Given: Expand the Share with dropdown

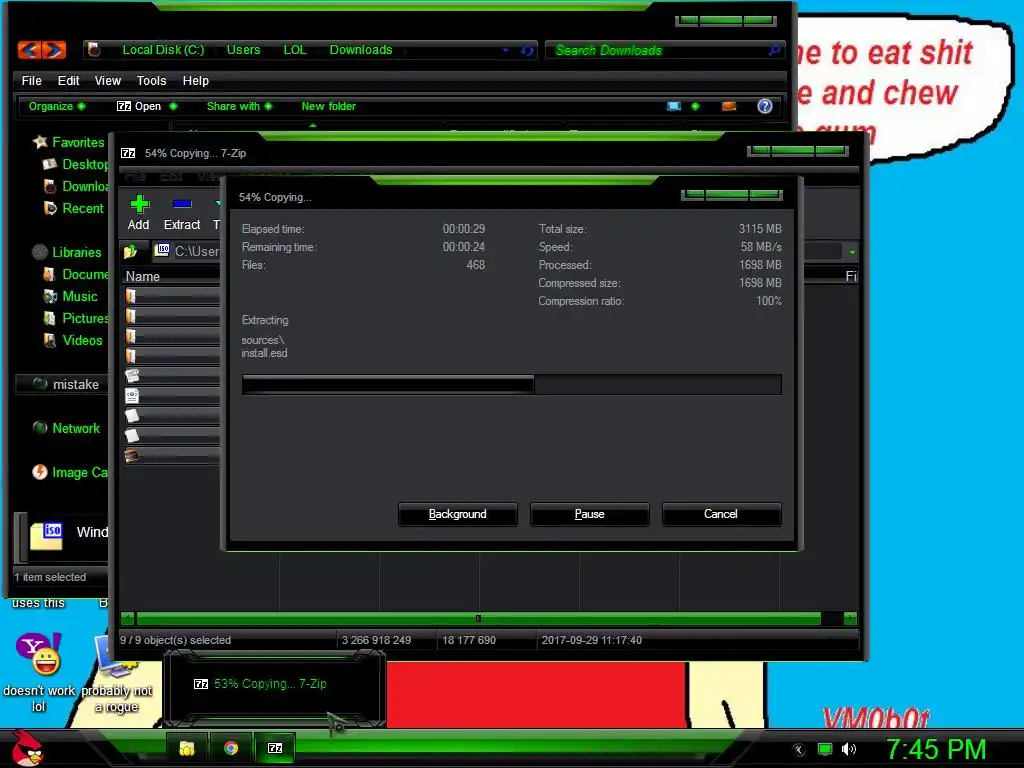Looking at the screenshot, I should [239, 106].
